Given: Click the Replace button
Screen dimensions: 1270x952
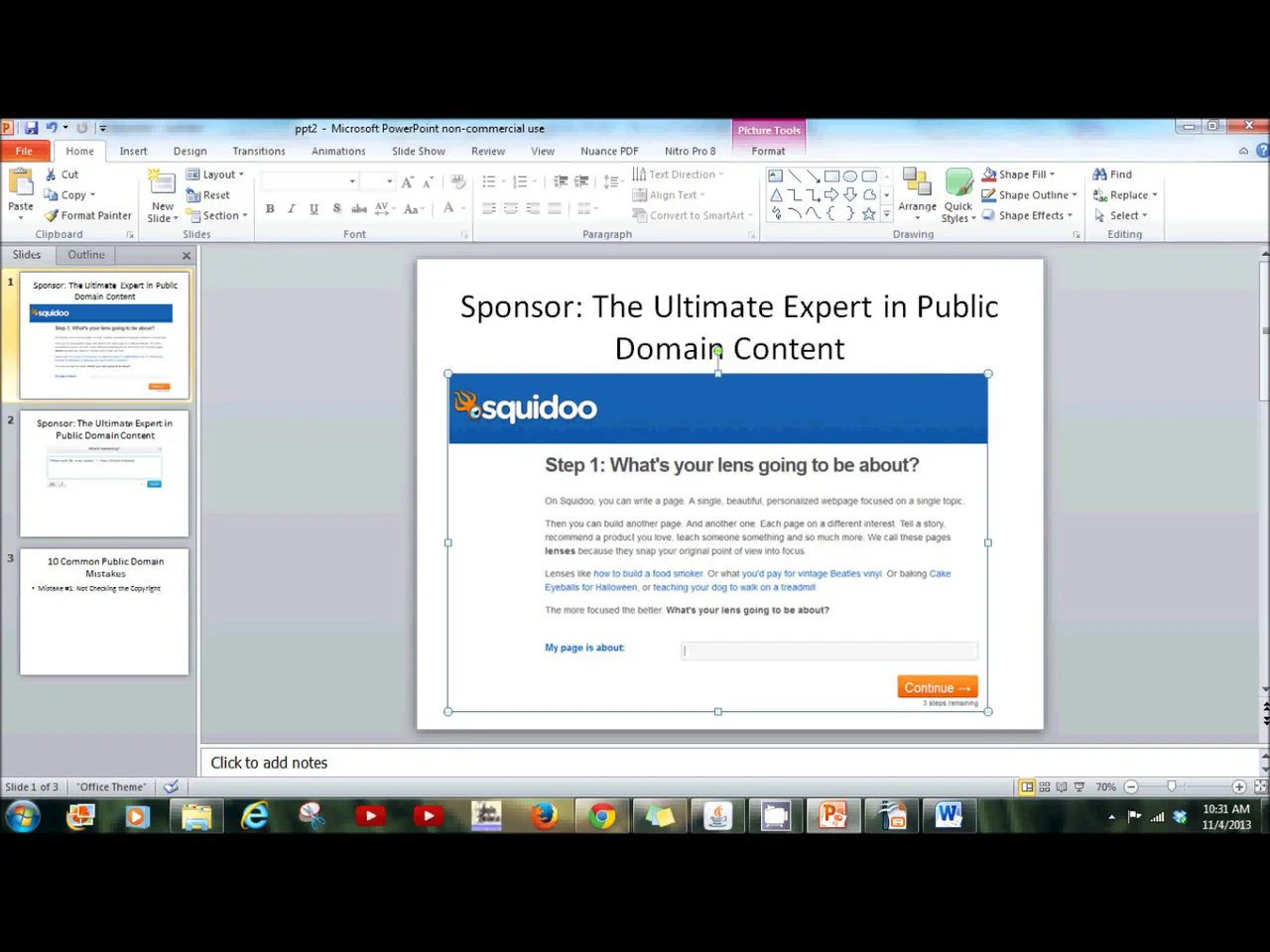Looking at the screenshot, I should pos(1125,195).
